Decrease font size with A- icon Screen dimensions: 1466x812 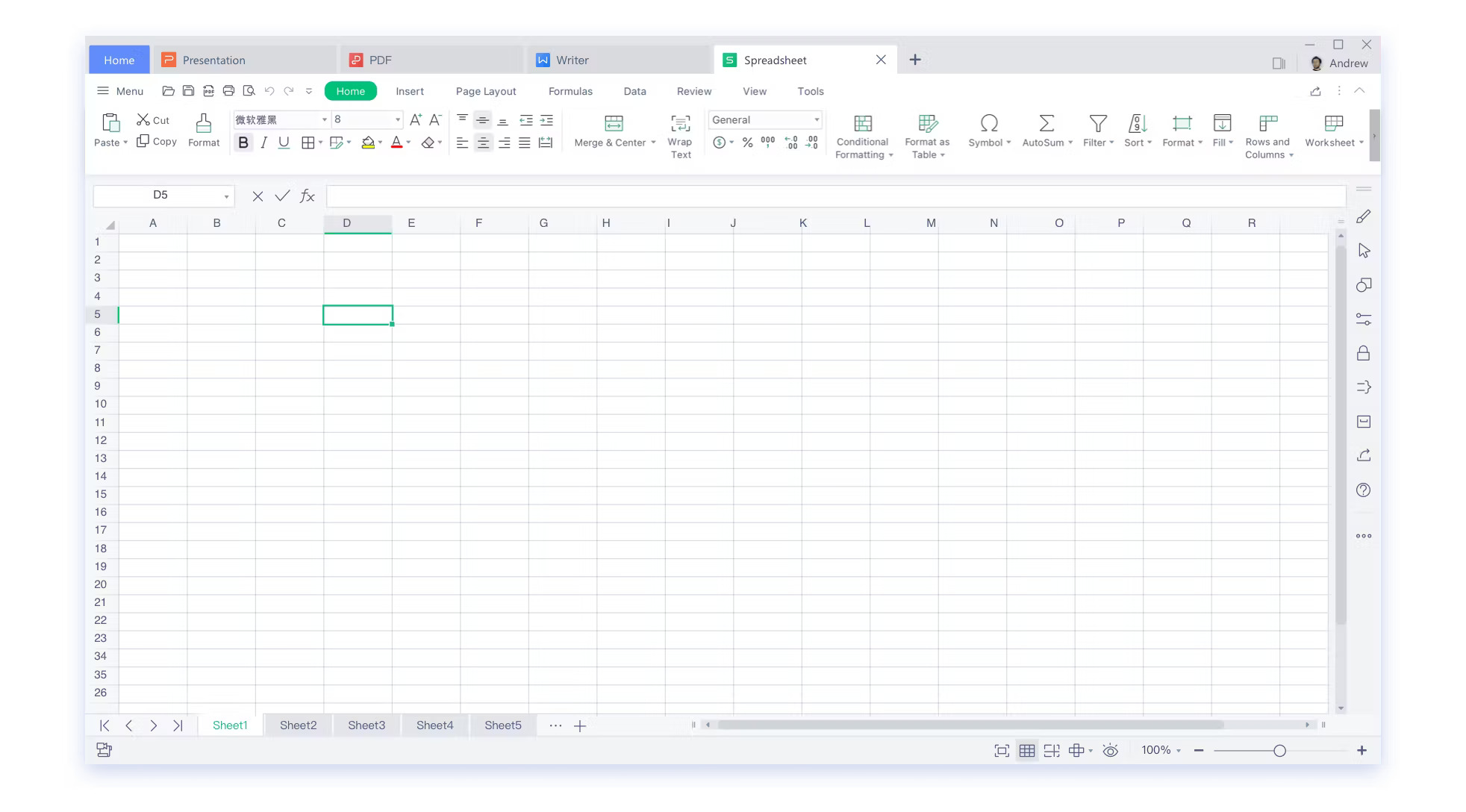[435, 119]
